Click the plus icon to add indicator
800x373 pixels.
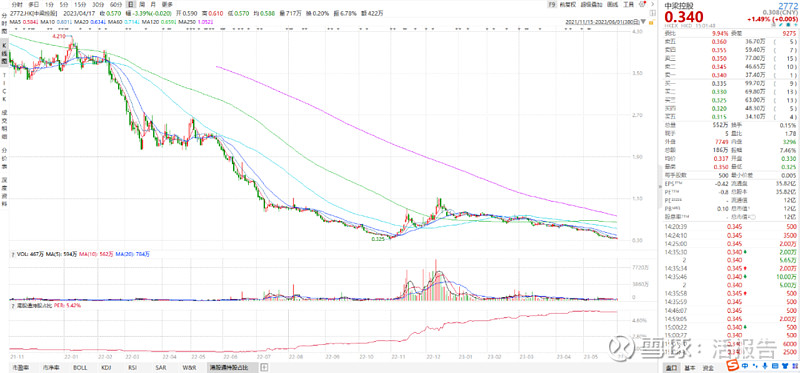pos(264,368)
